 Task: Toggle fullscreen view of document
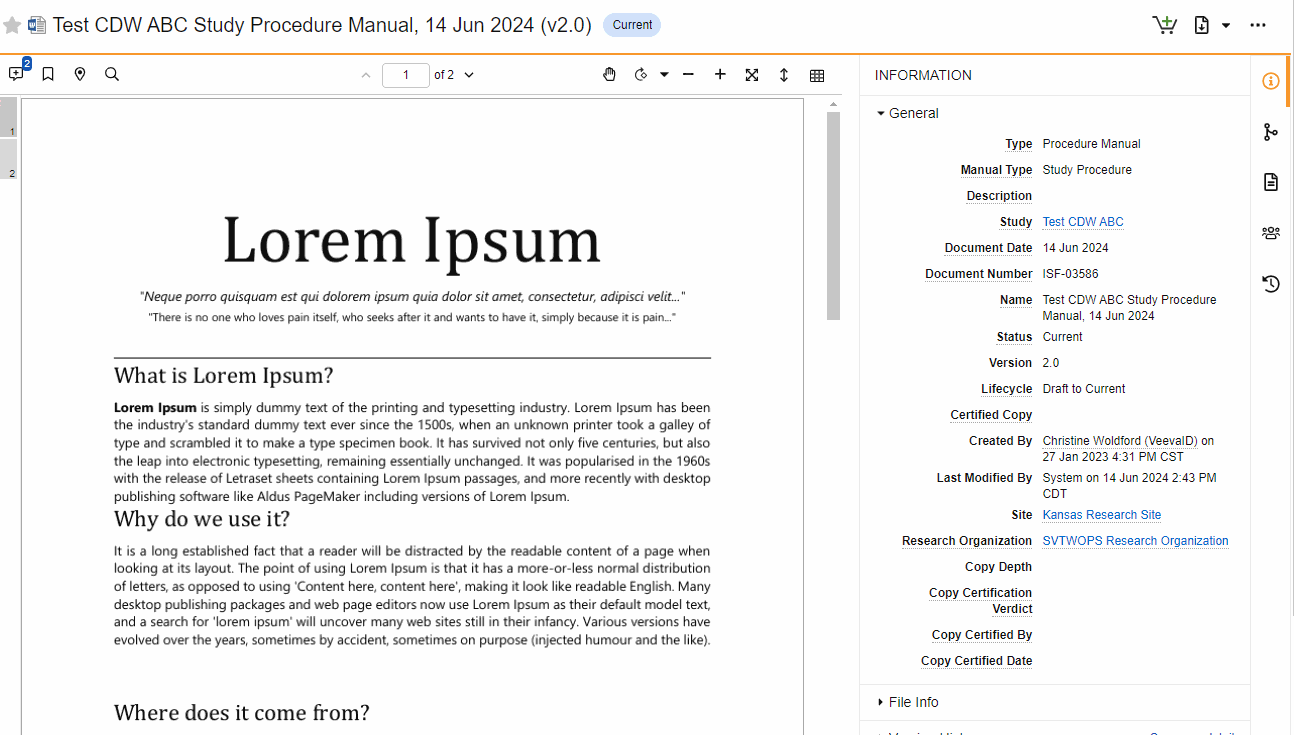coord(752,75)
